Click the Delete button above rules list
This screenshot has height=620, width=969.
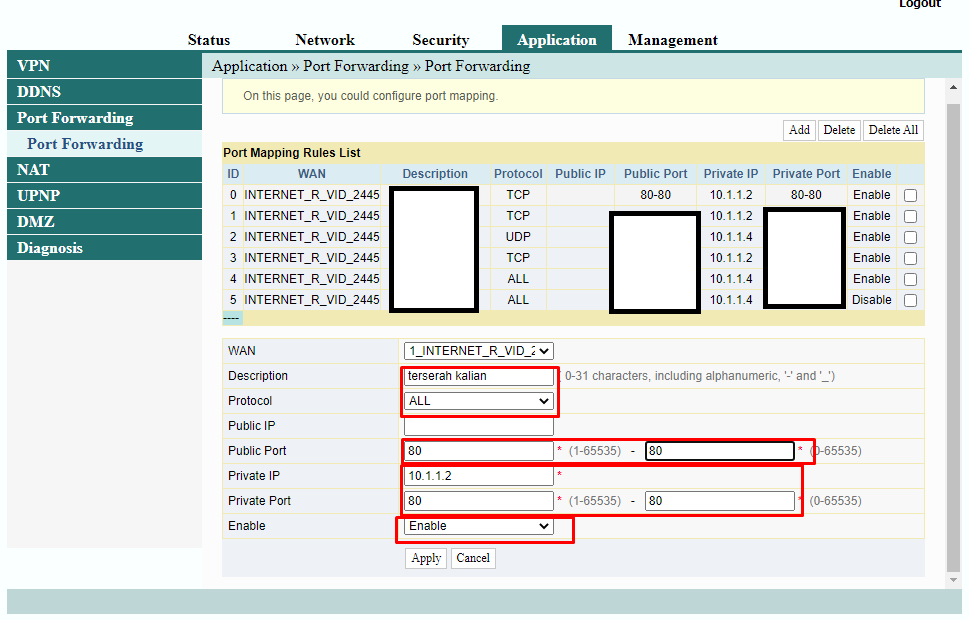(x=839, y=130)
